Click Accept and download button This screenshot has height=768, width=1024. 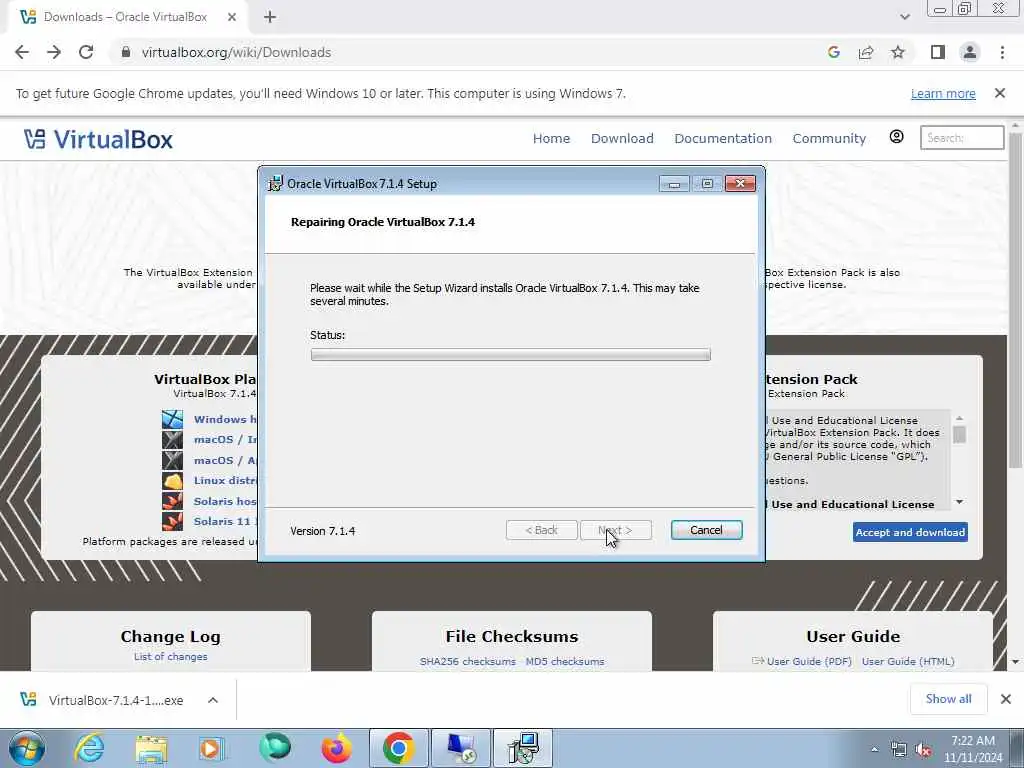coord(910,532)
